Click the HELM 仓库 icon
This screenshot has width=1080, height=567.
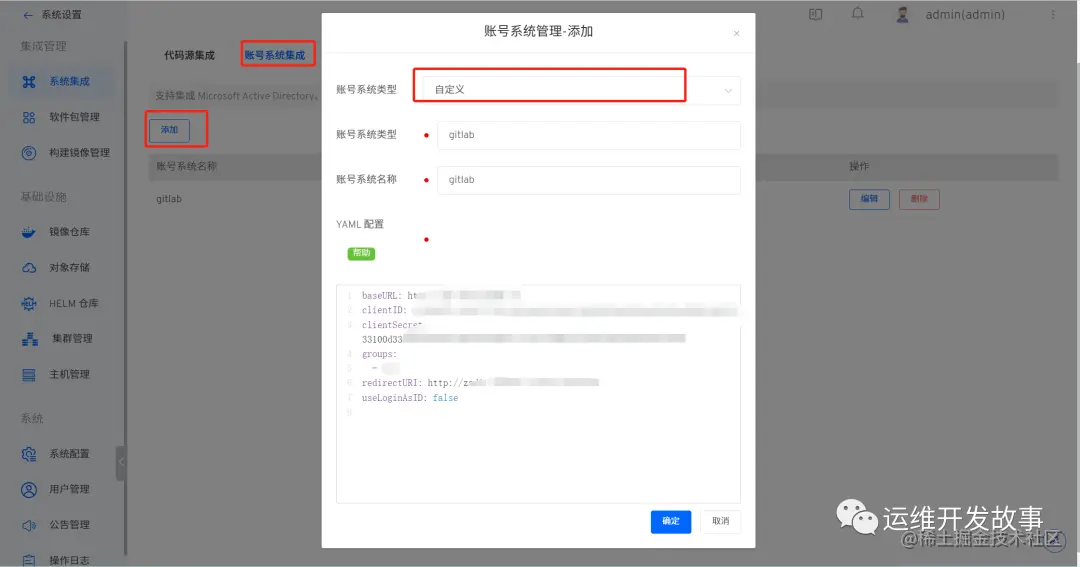click(29, 303)
